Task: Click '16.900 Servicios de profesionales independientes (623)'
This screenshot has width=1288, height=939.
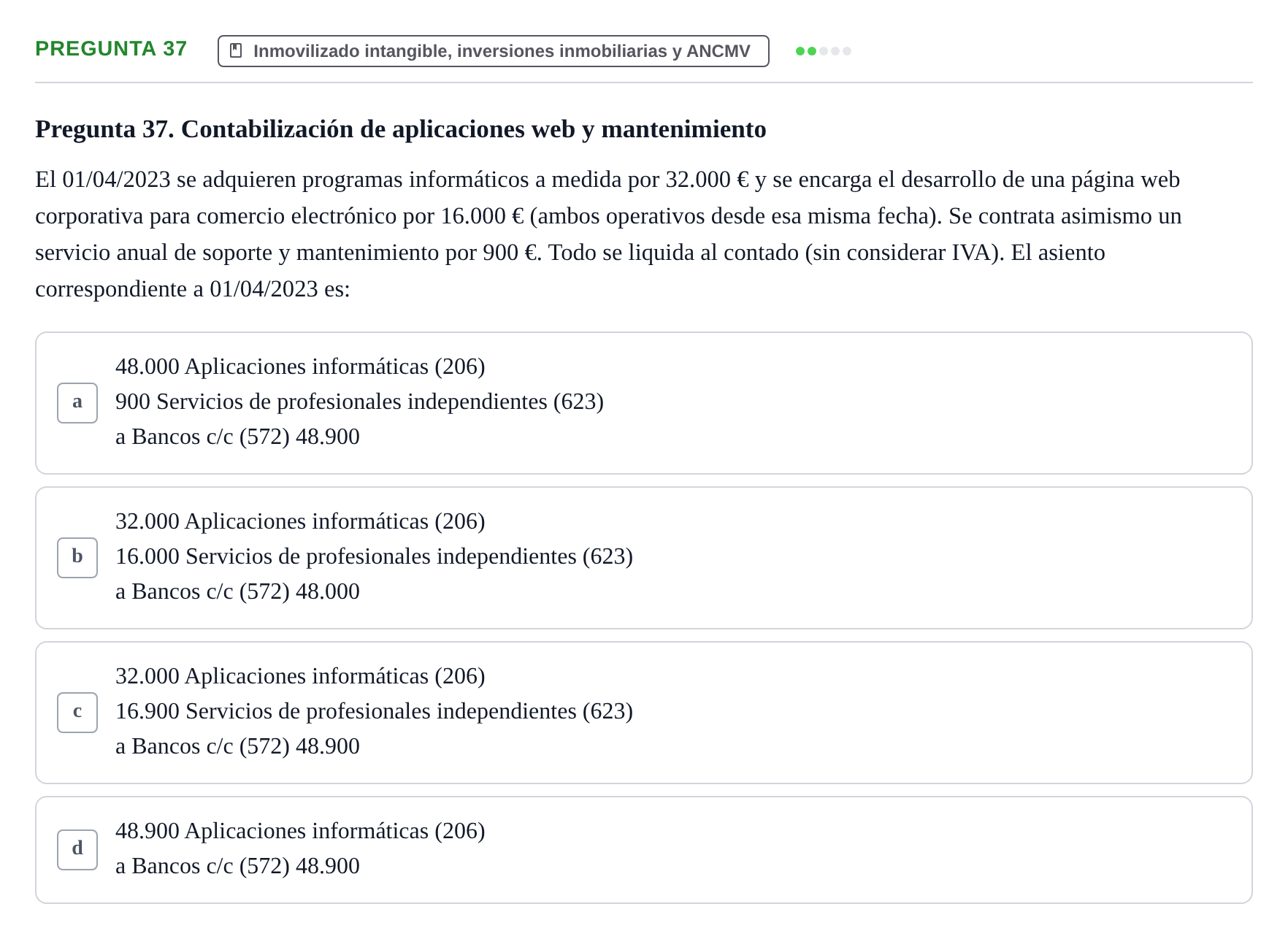Action: [374, 711]
